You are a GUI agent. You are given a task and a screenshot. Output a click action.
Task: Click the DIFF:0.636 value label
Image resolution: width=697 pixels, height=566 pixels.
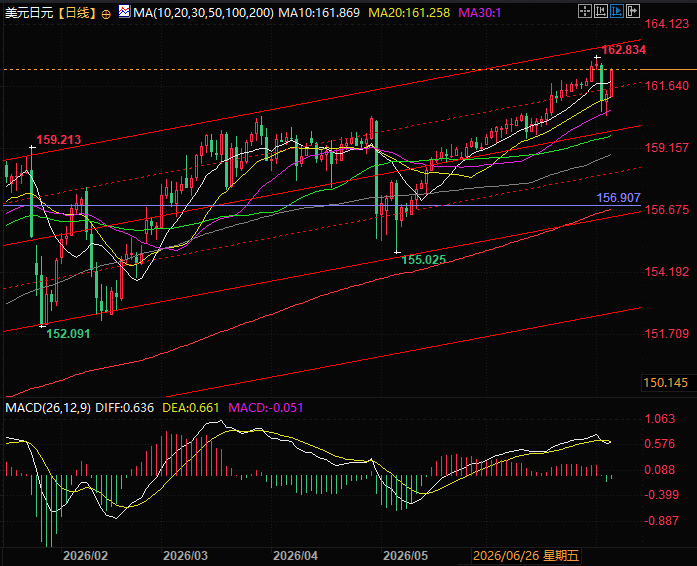pyautogui.click(x=124, y=408)
